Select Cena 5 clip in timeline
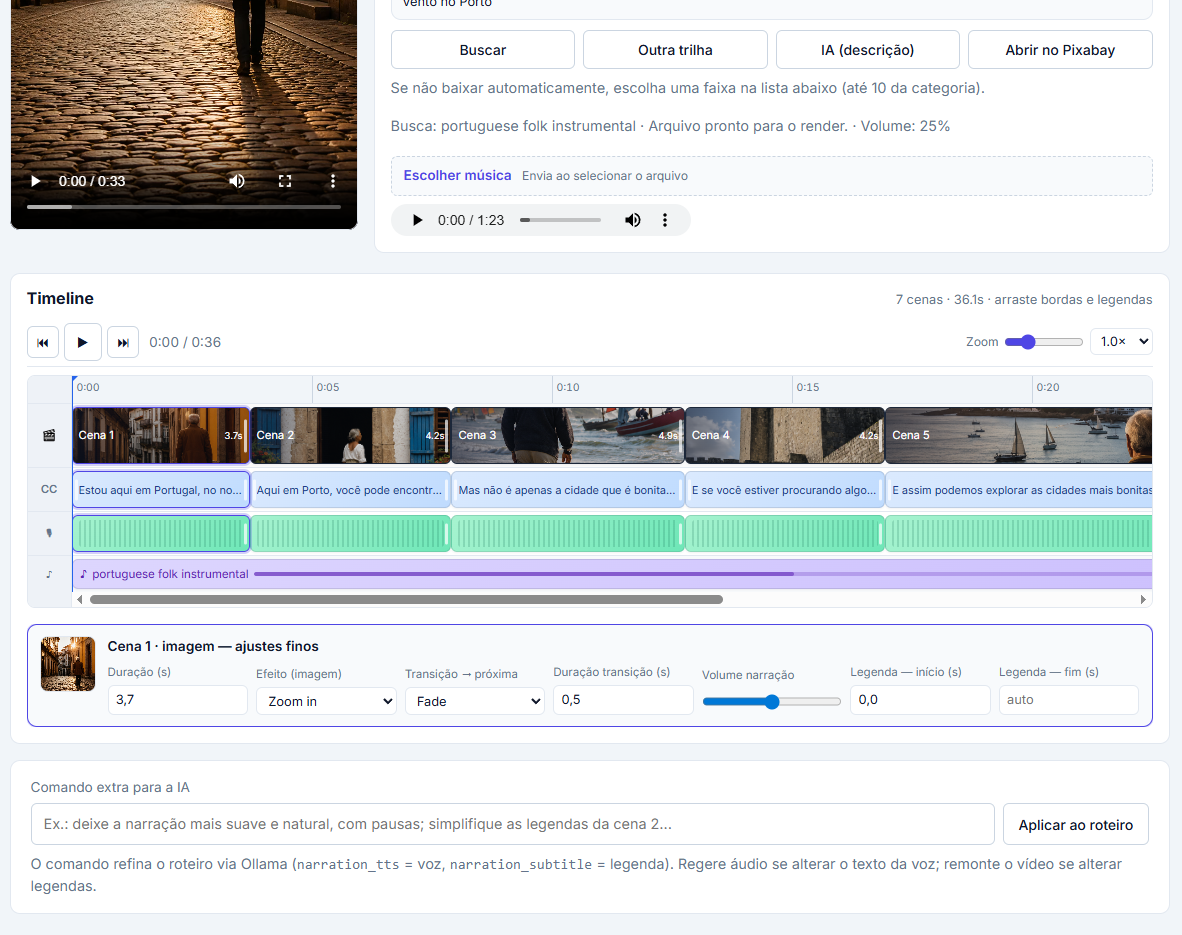 1019,435
